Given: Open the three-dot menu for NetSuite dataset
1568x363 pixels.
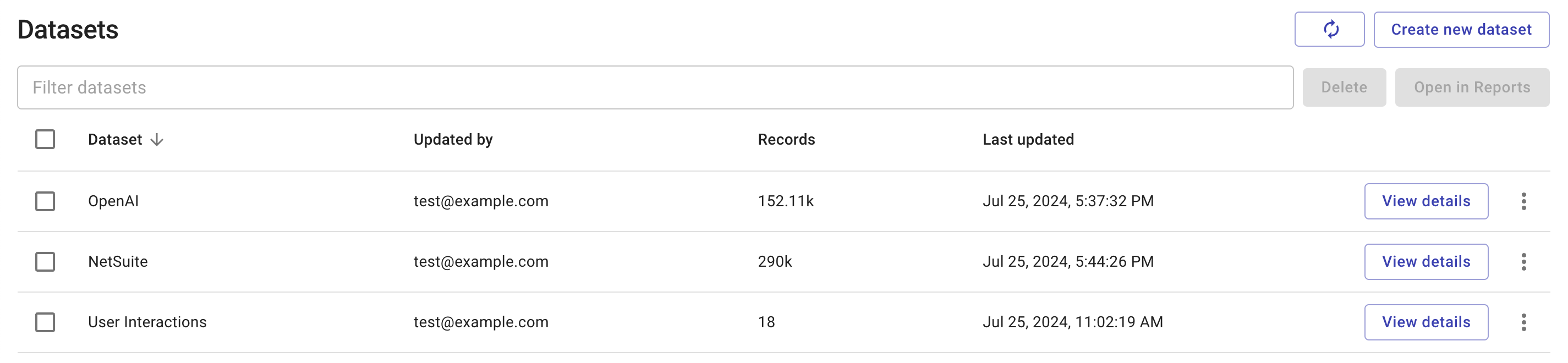Looking at the screenshot, I should coord(1524,261).
